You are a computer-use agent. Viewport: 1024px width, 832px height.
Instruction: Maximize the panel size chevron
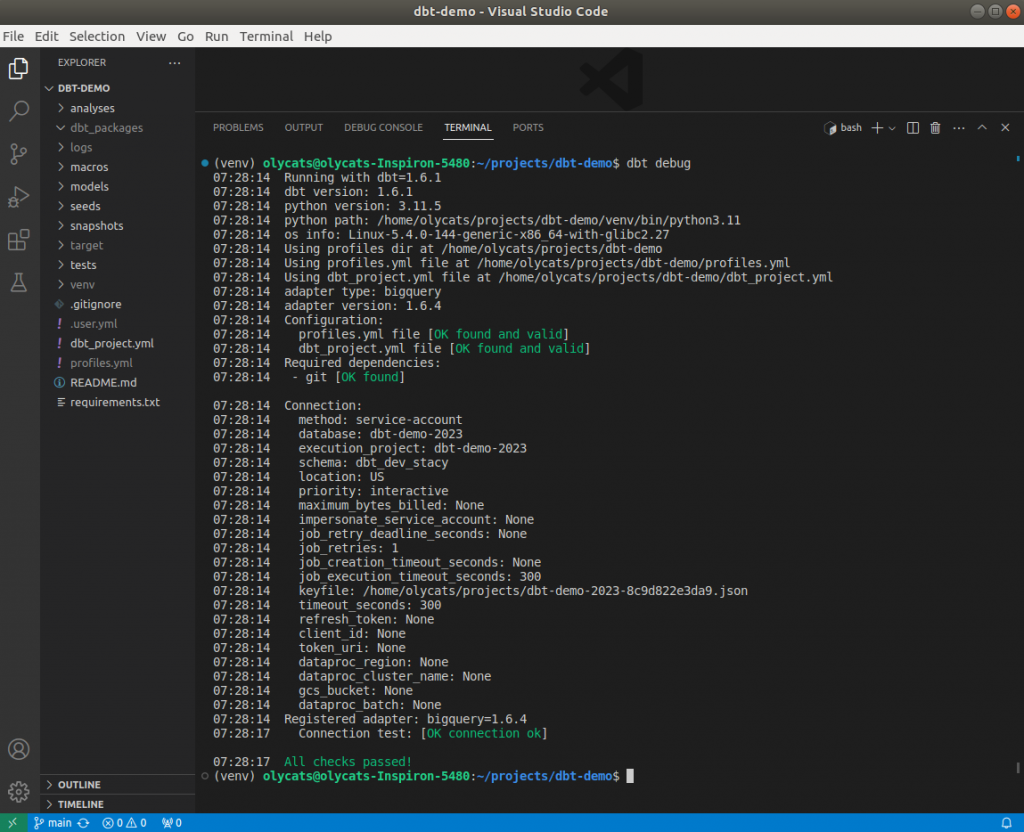982,128
